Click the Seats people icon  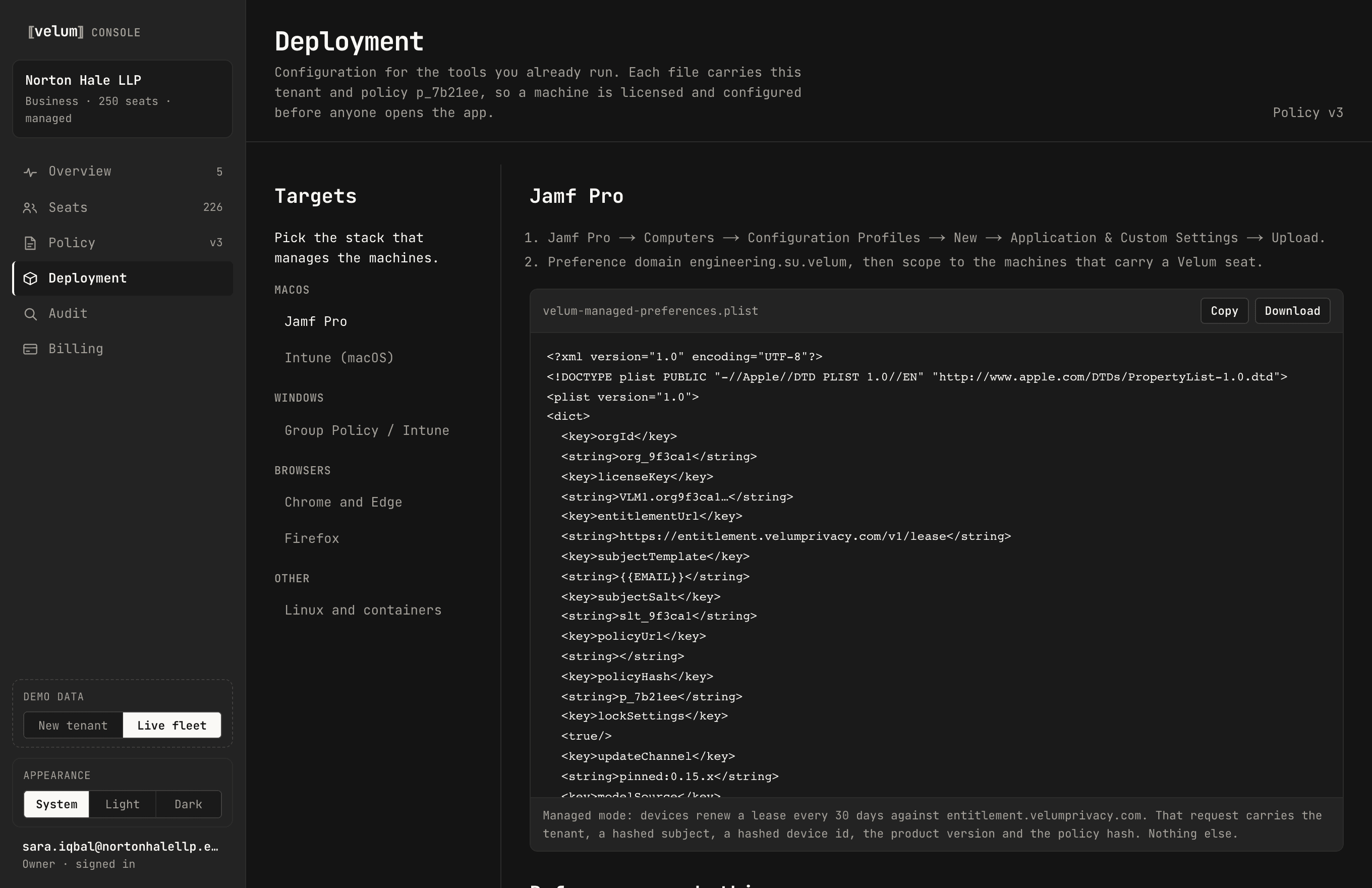(30, 207)
